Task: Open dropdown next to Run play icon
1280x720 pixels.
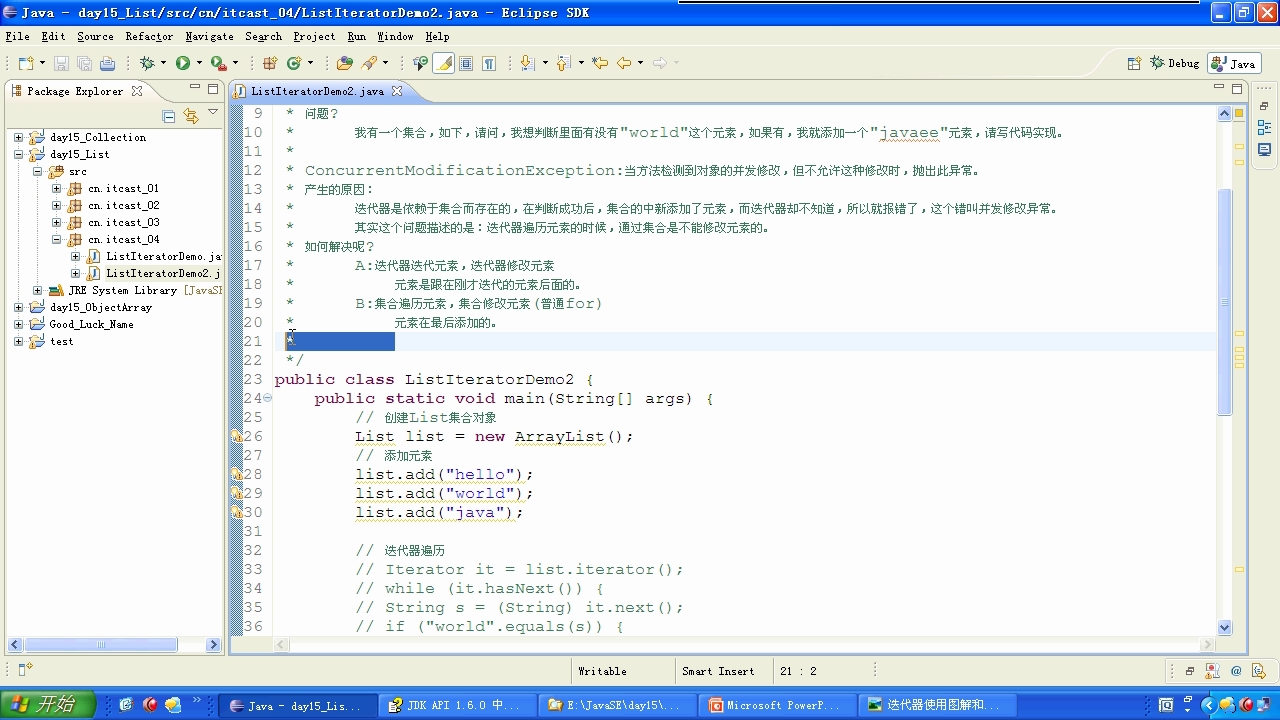Action: (x=198, y=63)
